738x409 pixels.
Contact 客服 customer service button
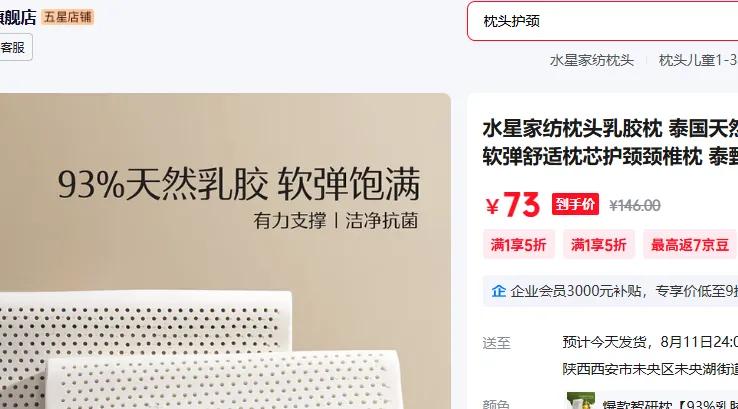pos(14,47)
